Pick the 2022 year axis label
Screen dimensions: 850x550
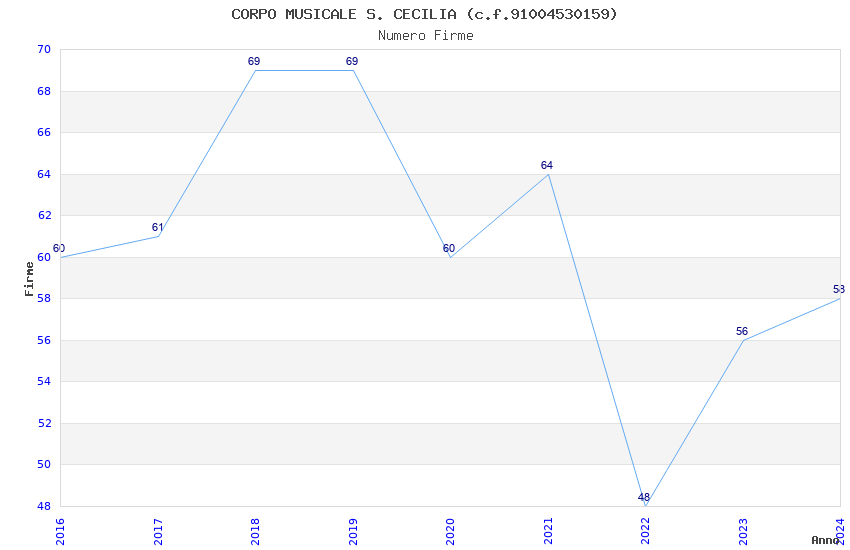click(x=646, y=531)
